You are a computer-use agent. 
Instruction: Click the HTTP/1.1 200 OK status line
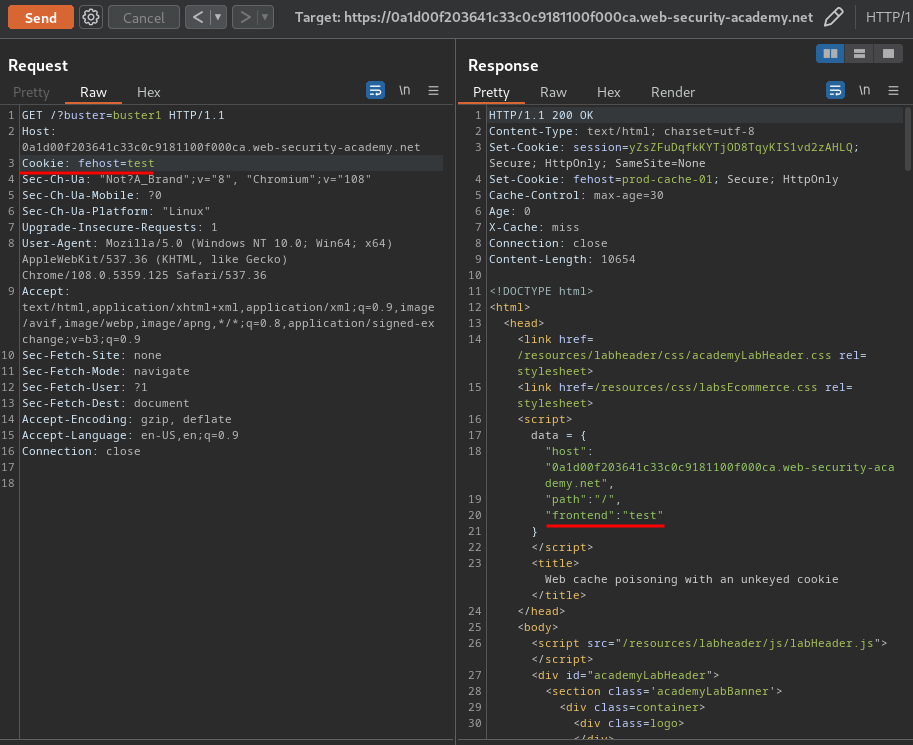(x=541, y=115)
